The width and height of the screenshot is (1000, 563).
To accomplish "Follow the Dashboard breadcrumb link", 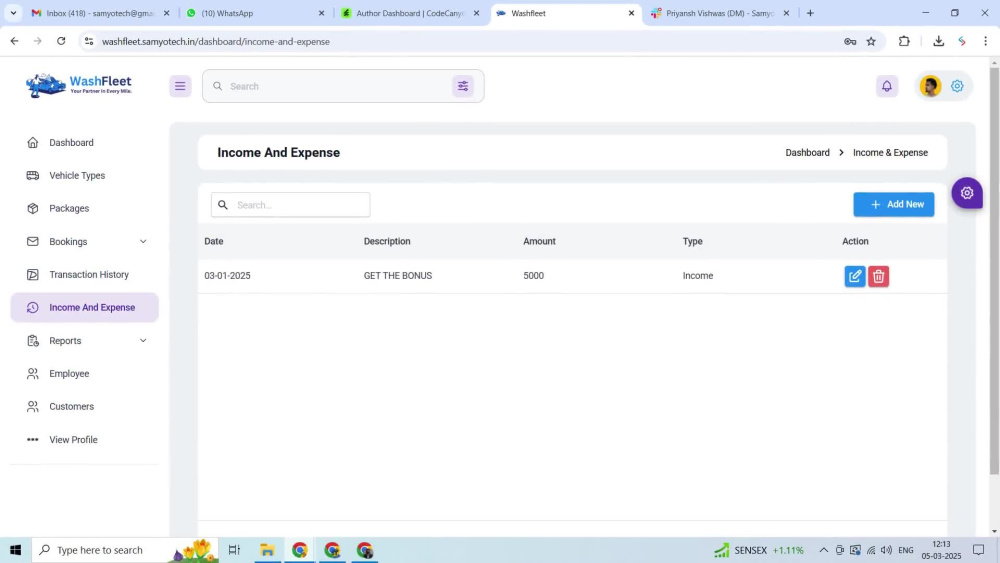I will point(807,153).
